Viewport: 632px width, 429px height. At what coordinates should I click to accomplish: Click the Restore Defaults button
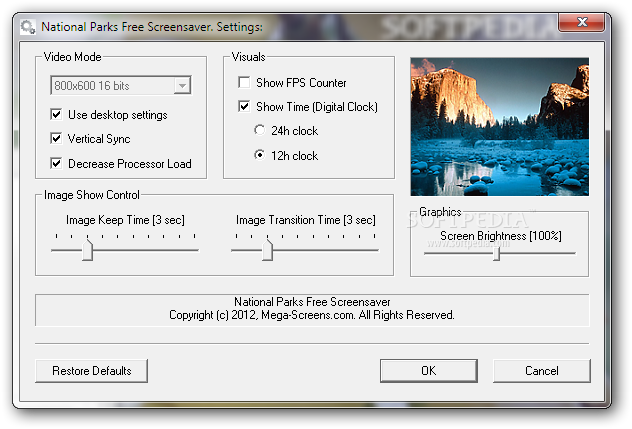(x=91, y=371)
